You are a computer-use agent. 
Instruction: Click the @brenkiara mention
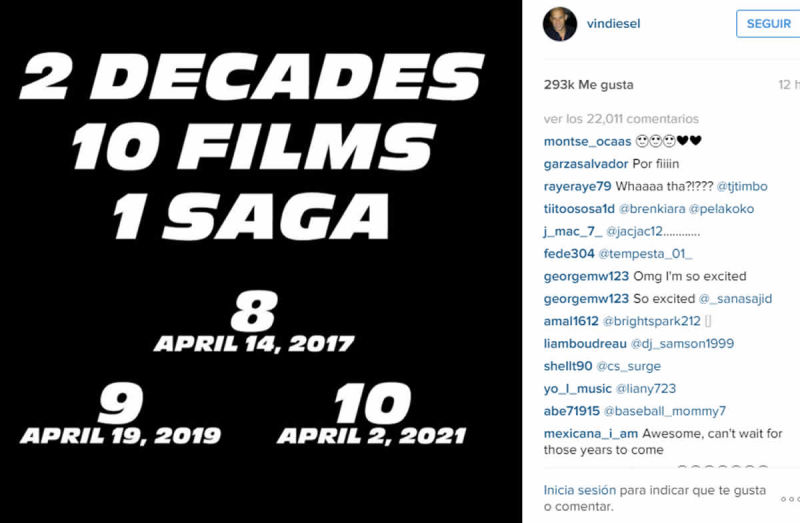pos(652,209)
